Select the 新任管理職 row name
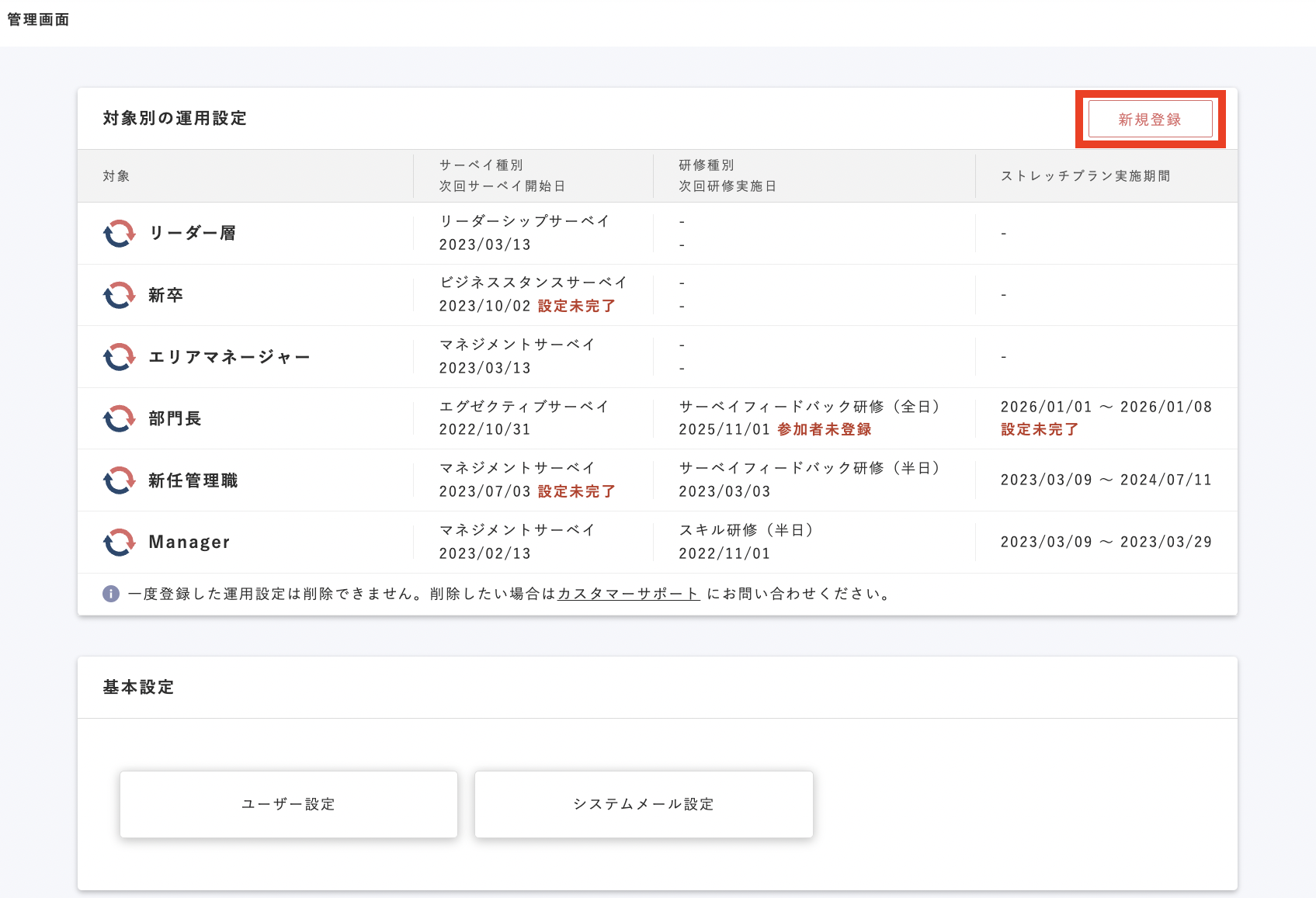Viewport: 1316px width, 898px height. 193,480
